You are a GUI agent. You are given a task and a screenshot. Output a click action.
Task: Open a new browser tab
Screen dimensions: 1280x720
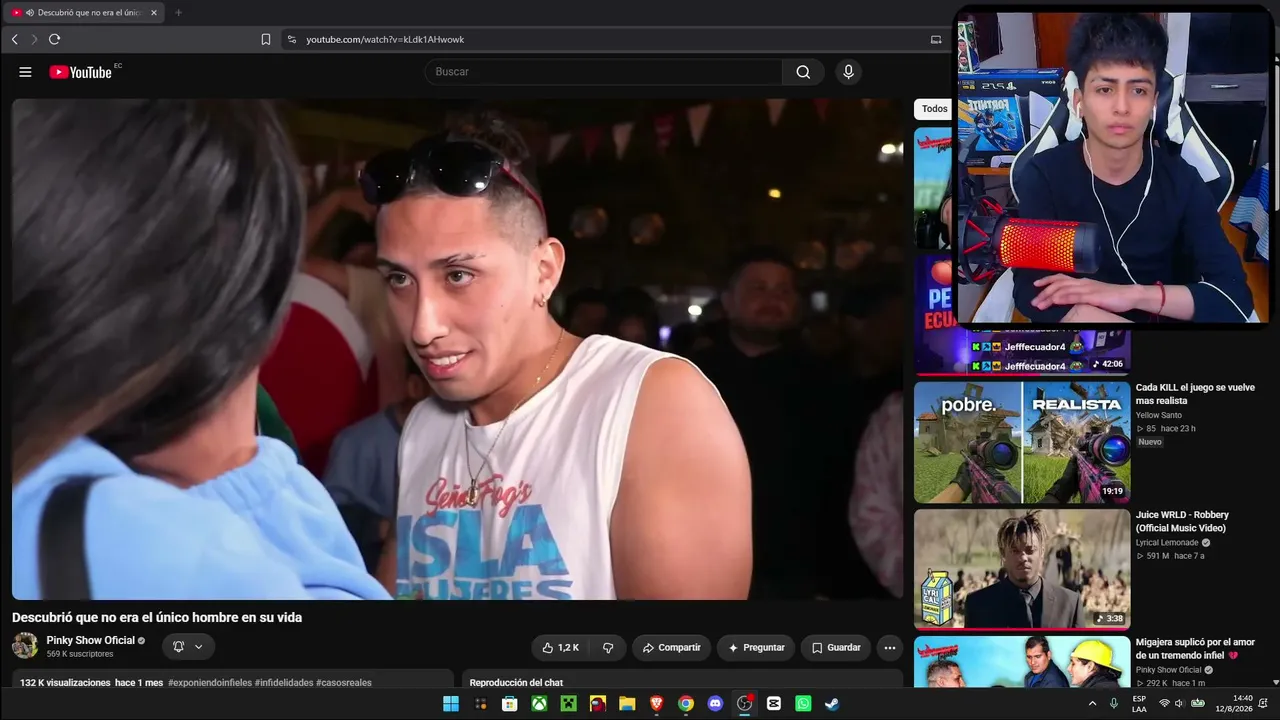(x=178, y=12)
